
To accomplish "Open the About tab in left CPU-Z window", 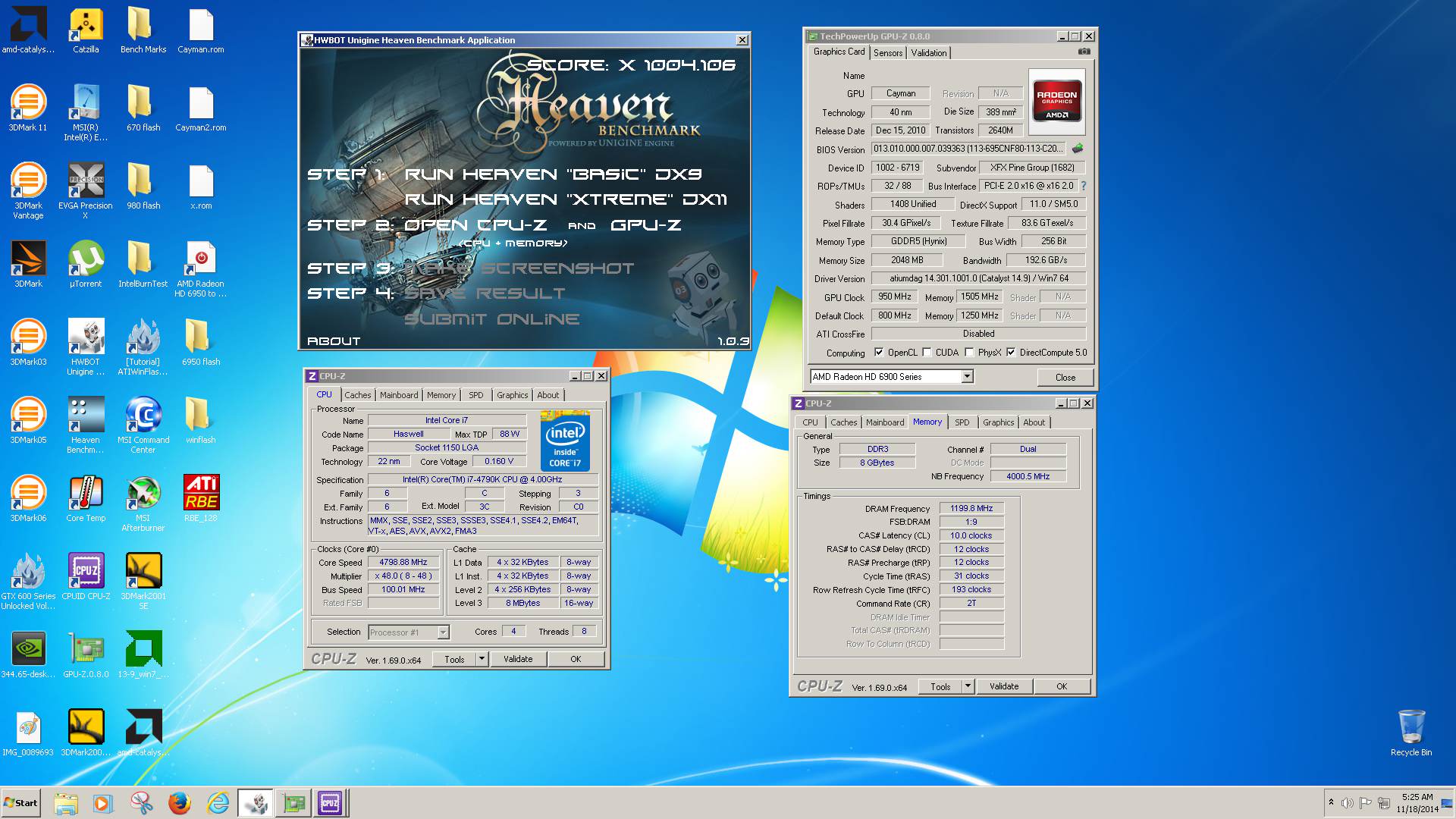I will (548, 395).
